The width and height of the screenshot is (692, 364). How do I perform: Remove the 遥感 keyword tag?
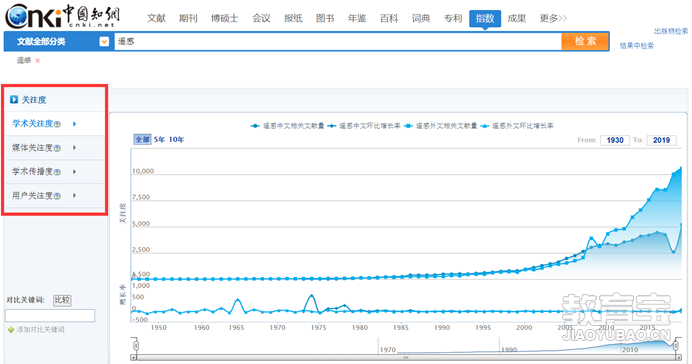(38, 61)
